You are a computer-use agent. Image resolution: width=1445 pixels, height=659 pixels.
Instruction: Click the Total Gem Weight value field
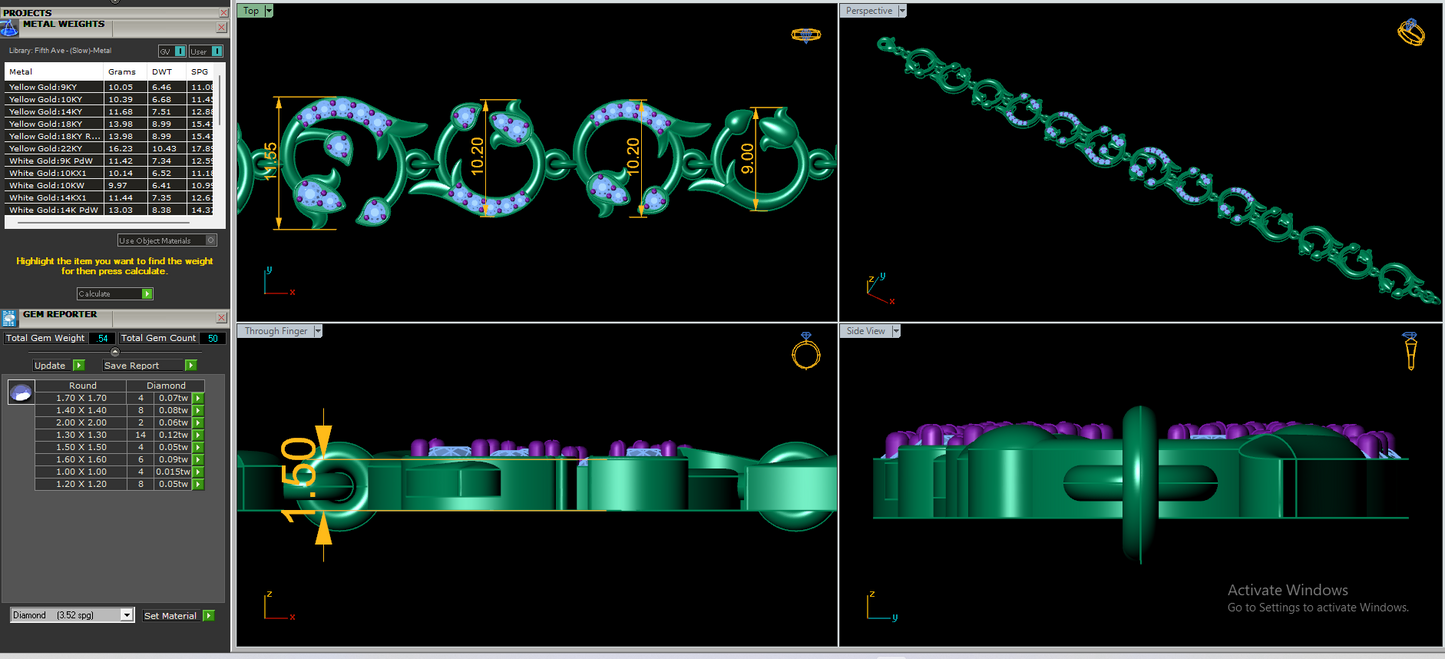pos(101,338)
